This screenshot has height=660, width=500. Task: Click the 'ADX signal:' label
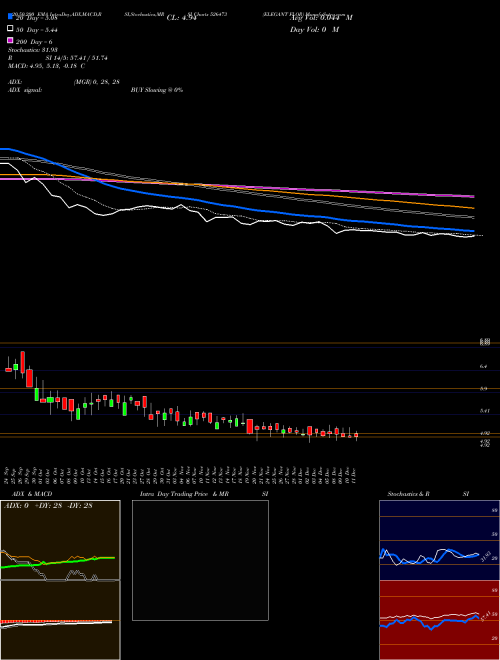click(25, 90)
